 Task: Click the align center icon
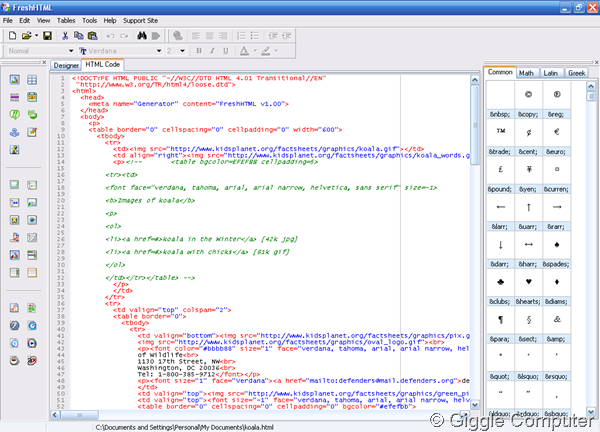tap(209, 36)
